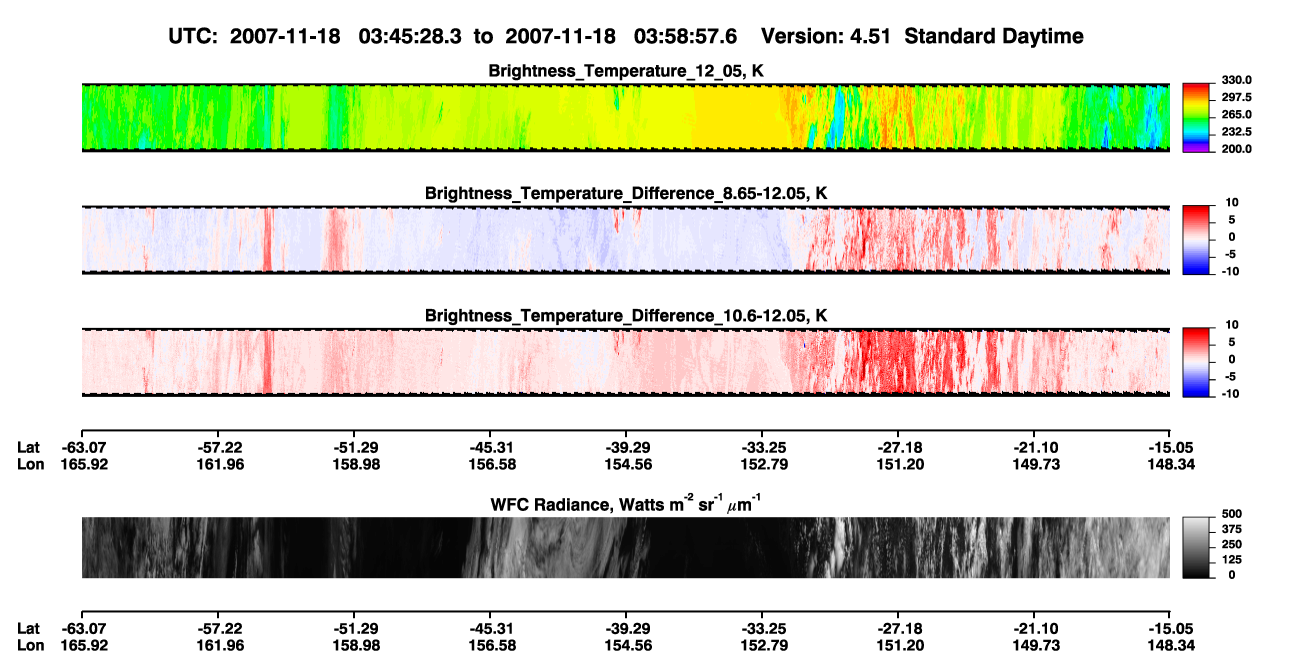Click the 125 label on grayscale bar
The height and width of the screenshot is (667, 1300).
point(1232,560)
